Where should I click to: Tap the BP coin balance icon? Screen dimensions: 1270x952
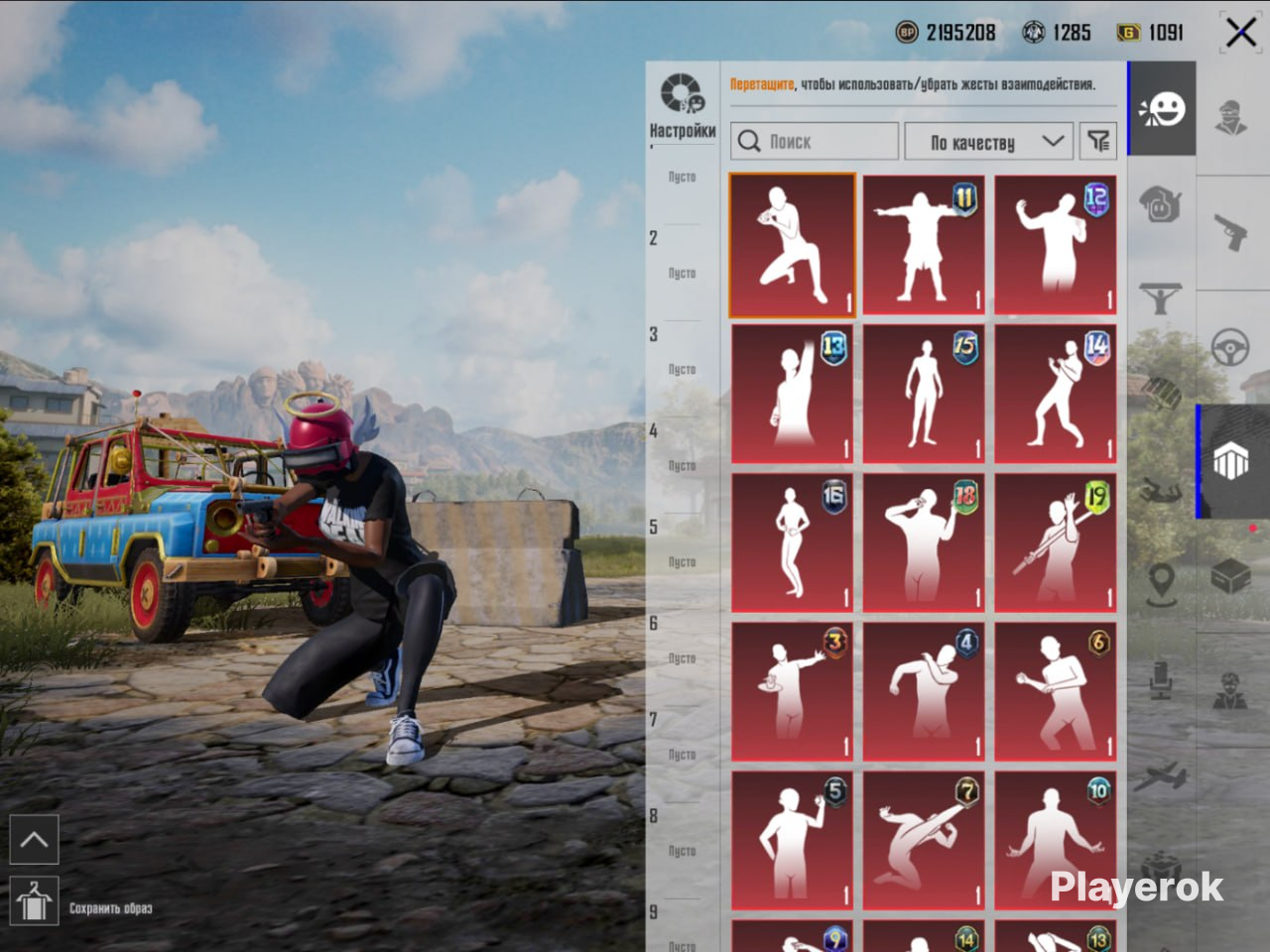[x=907, y=33]
